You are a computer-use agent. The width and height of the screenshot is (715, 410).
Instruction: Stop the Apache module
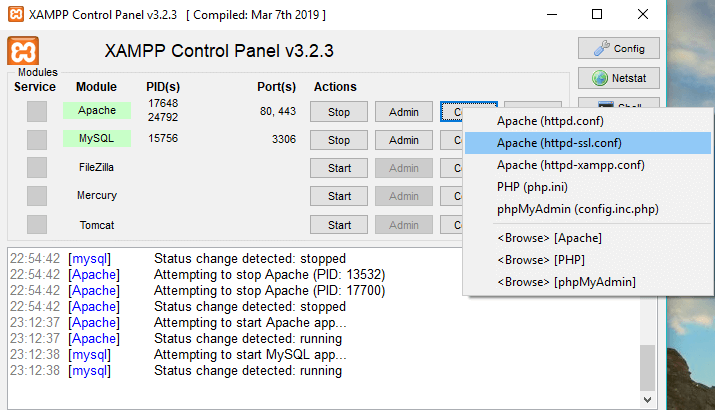coord(339,112)
